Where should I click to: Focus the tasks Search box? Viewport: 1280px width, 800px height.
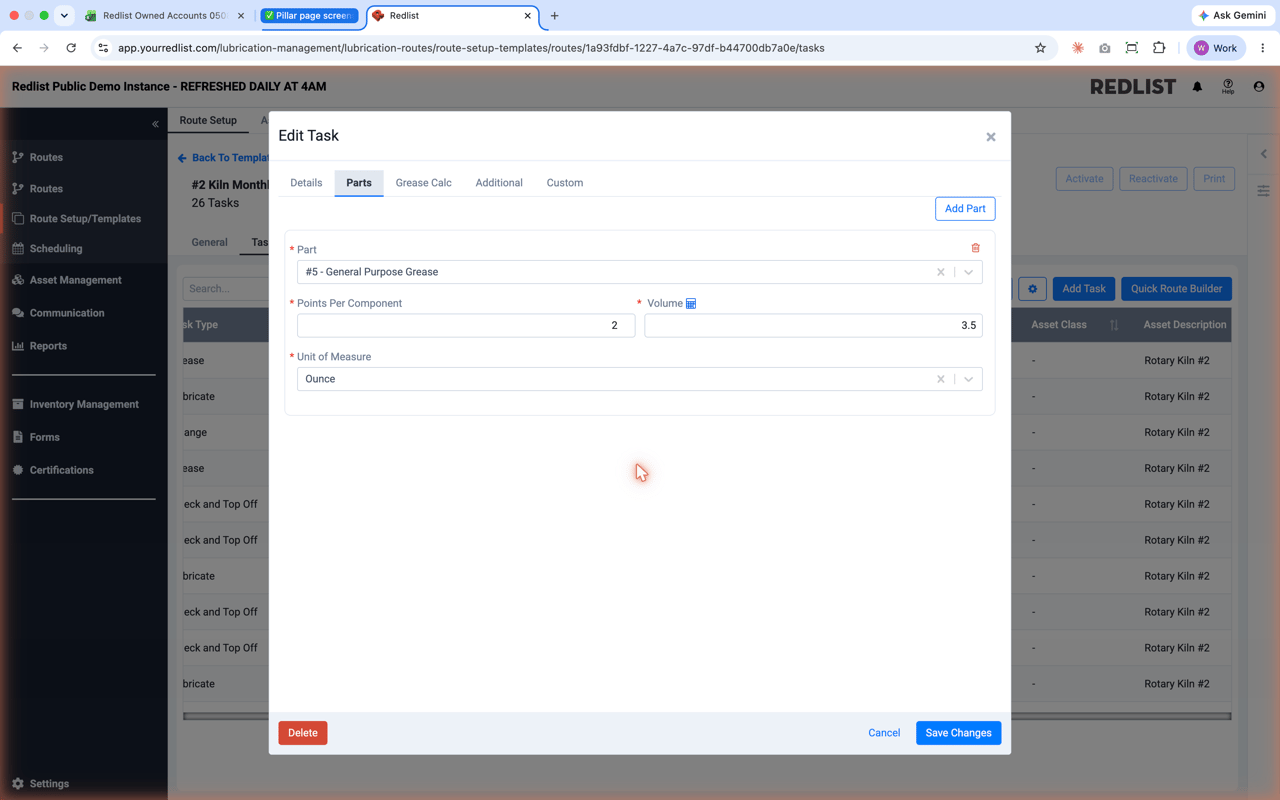[x=226, y=289]
